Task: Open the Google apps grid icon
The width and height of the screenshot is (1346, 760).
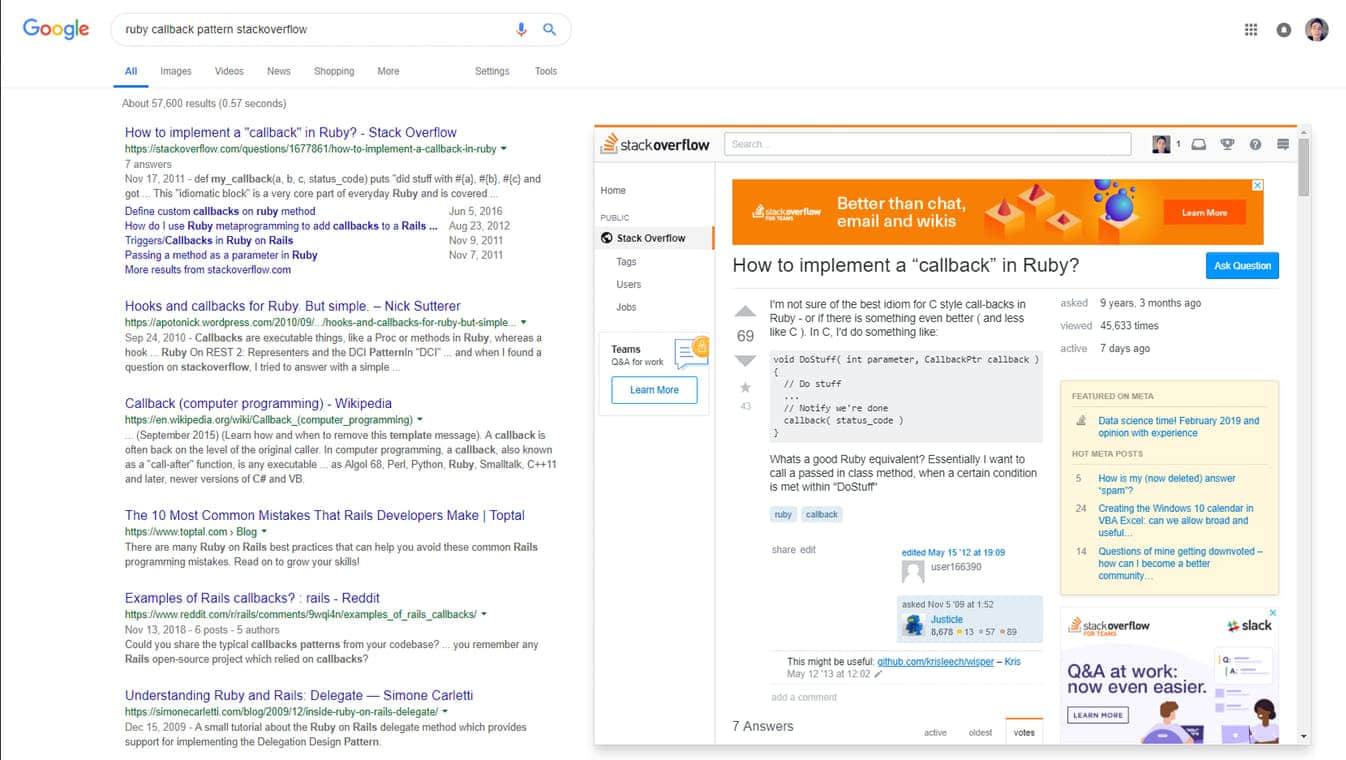Action: (1251, 30)
